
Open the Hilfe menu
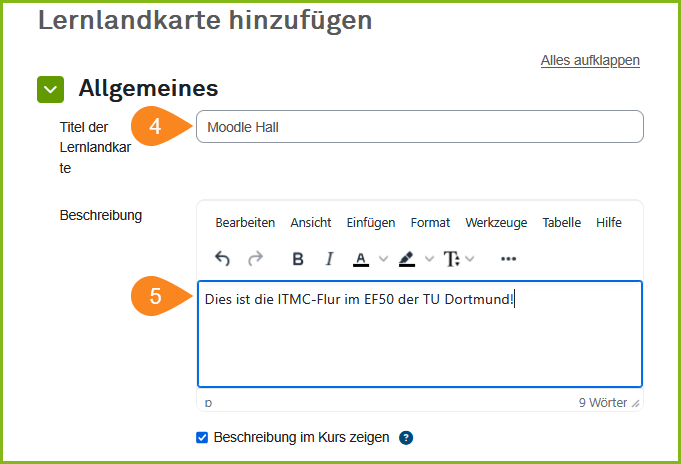click(x=608, y=222)
